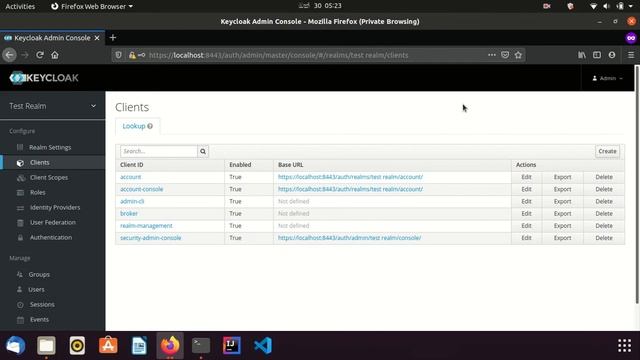Show the applications grid

point(624,345)
